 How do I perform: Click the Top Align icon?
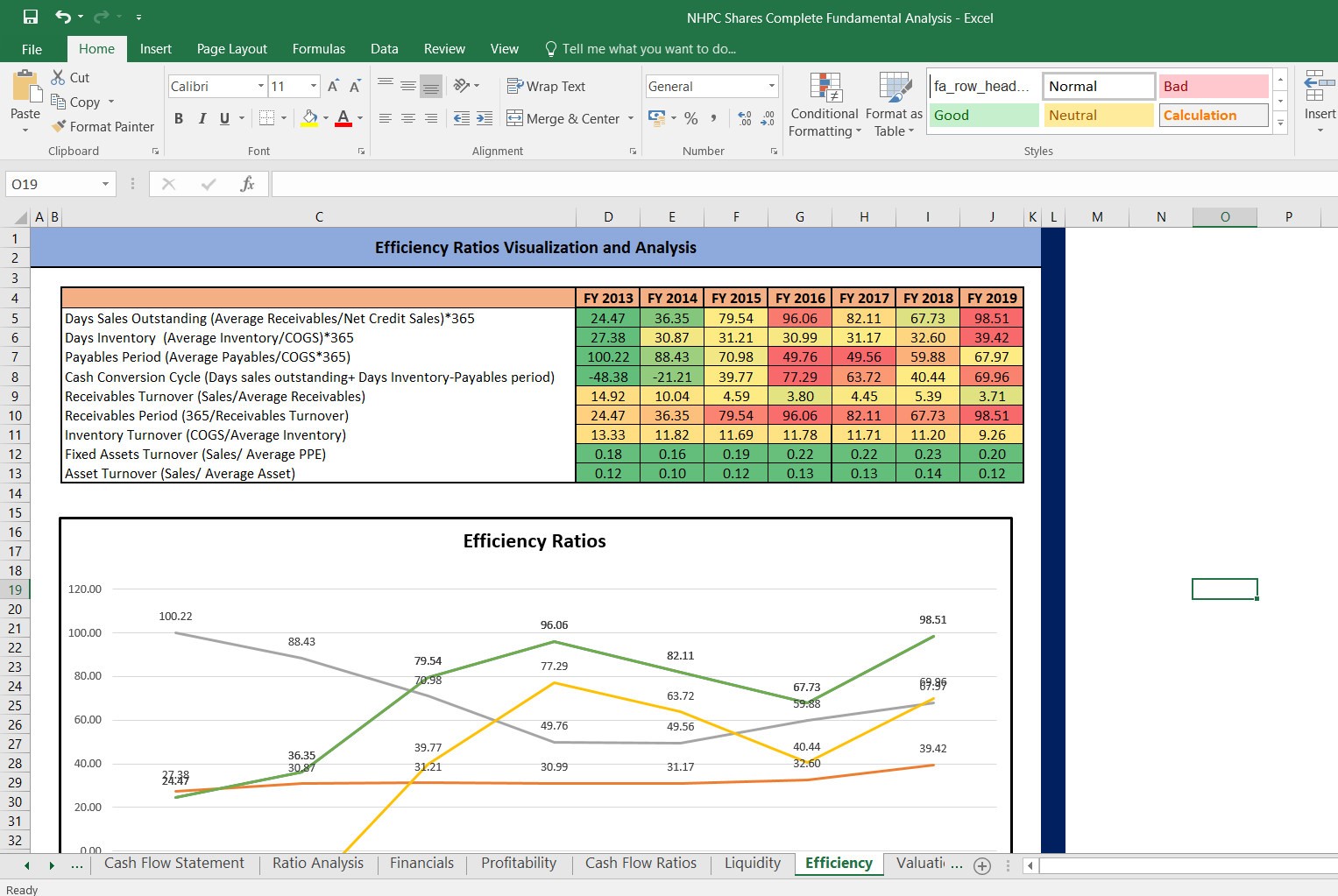(386, 85)
